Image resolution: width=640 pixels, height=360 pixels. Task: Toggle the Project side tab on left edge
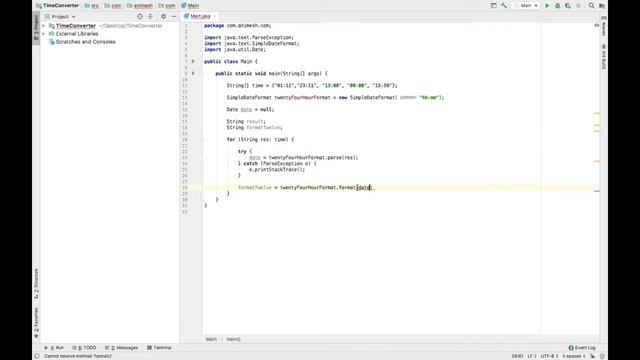[36, 28]
